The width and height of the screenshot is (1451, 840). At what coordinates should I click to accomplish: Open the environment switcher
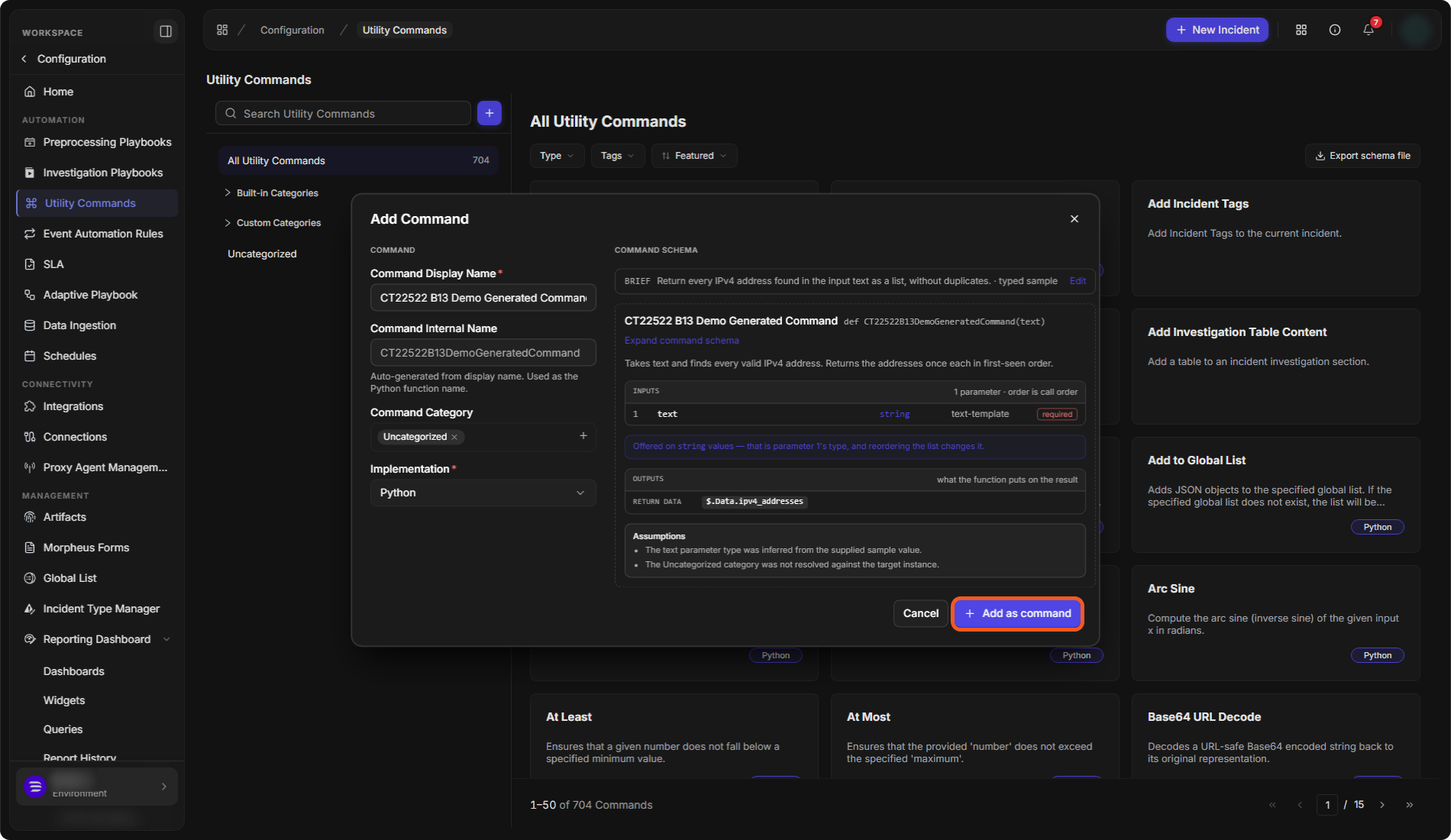97,787
